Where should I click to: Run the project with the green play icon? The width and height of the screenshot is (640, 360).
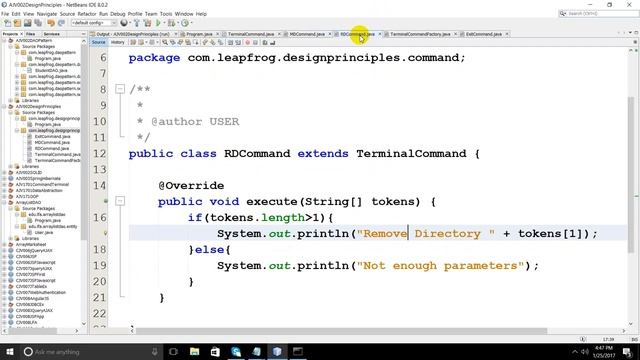(x=158, y=23)
